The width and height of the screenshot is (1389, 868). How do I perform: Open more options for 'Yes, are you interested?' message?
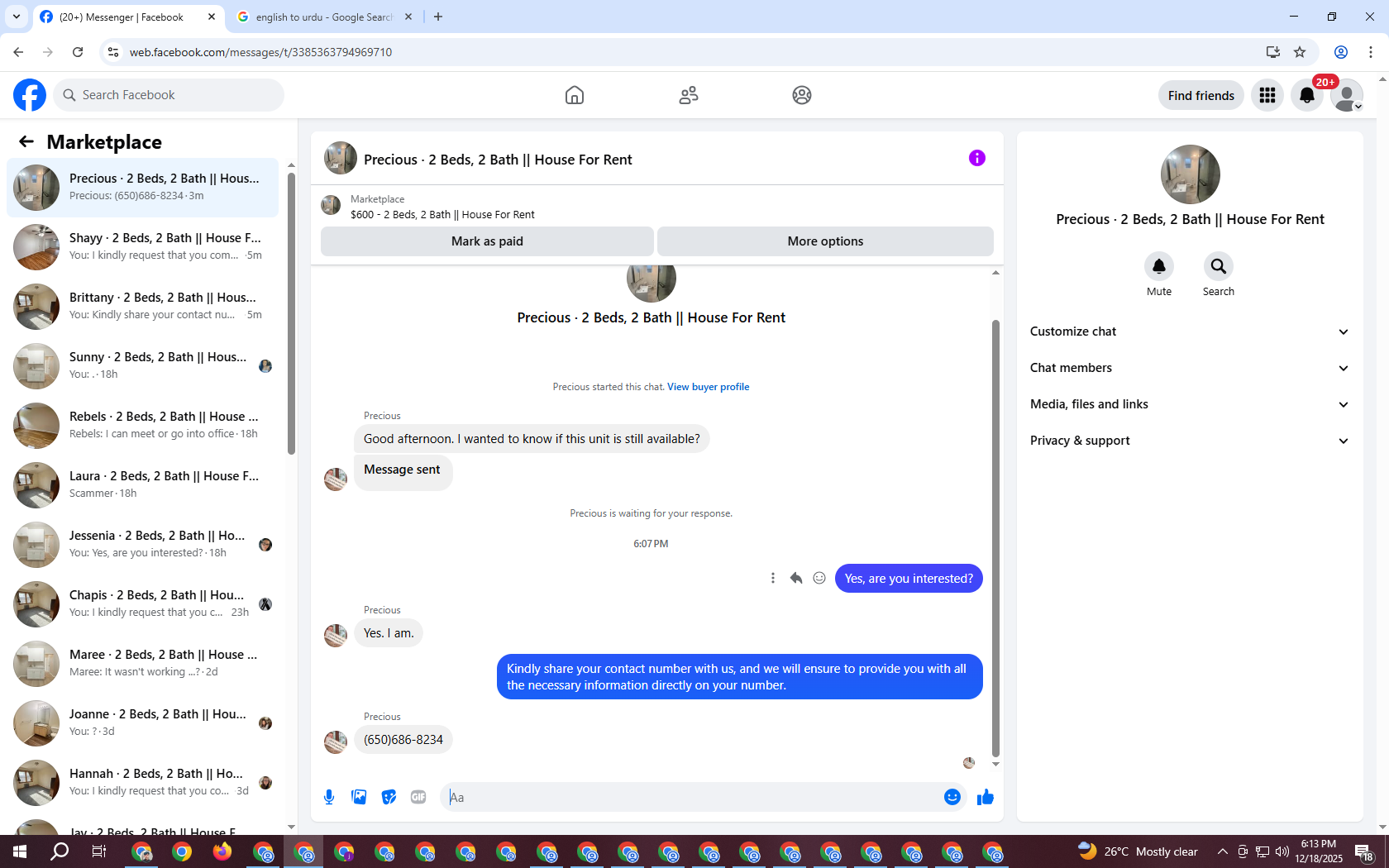(773, 578)
